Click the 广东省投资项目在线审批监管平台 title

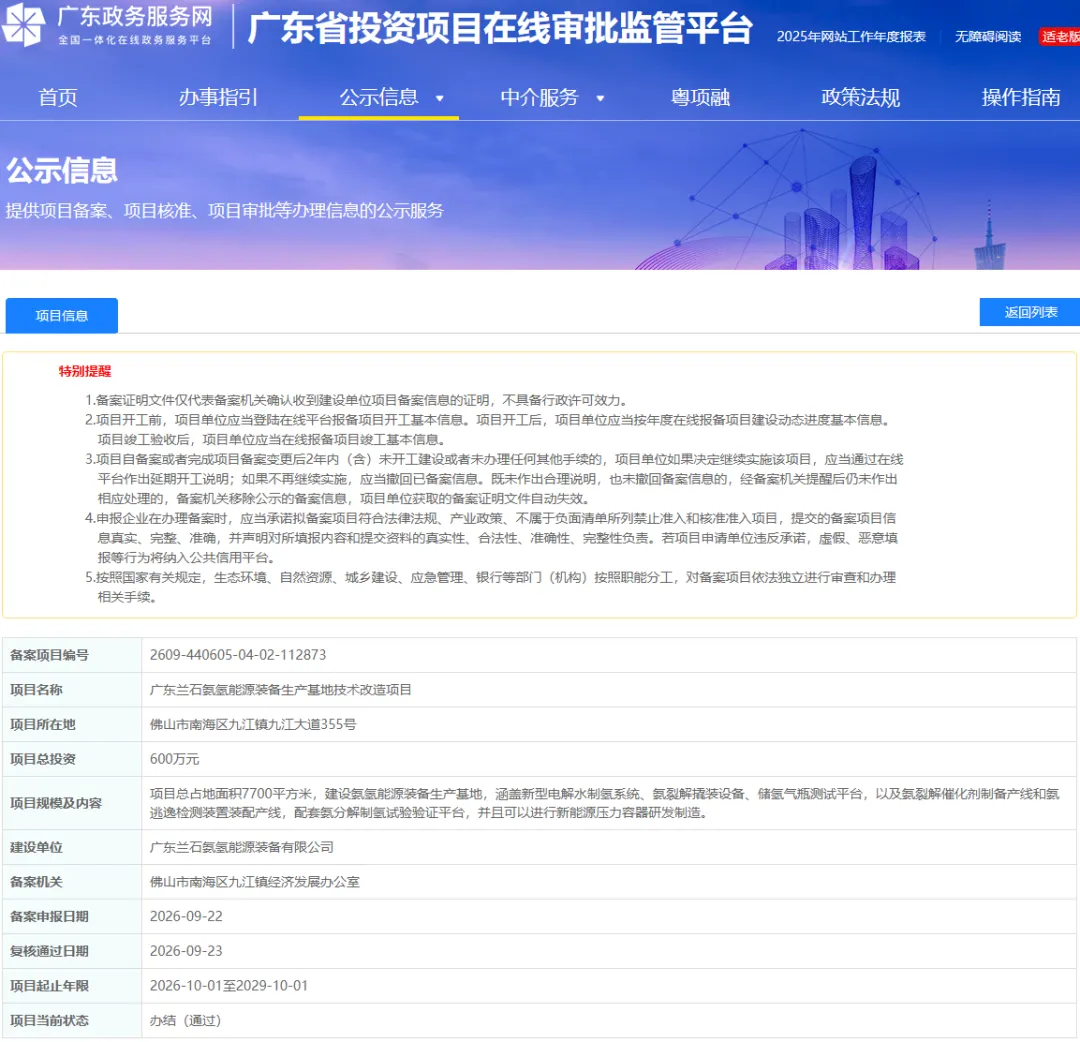click(x=499, y=29)
